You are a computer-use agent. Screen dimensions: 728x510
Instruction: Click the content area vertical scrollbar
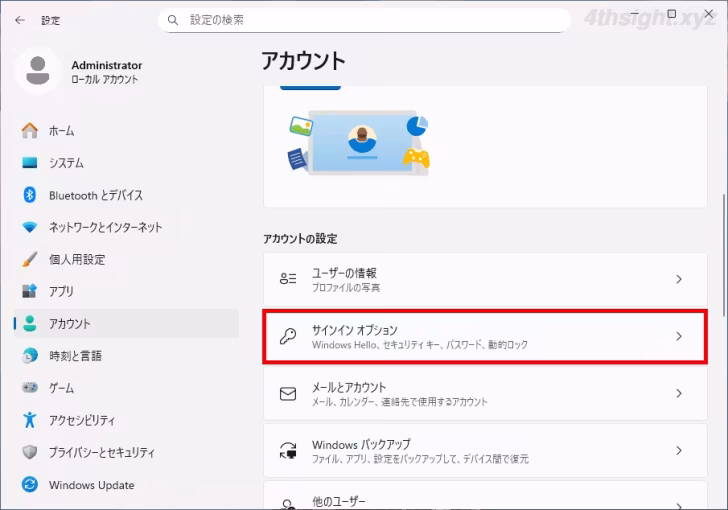[723, 255]
